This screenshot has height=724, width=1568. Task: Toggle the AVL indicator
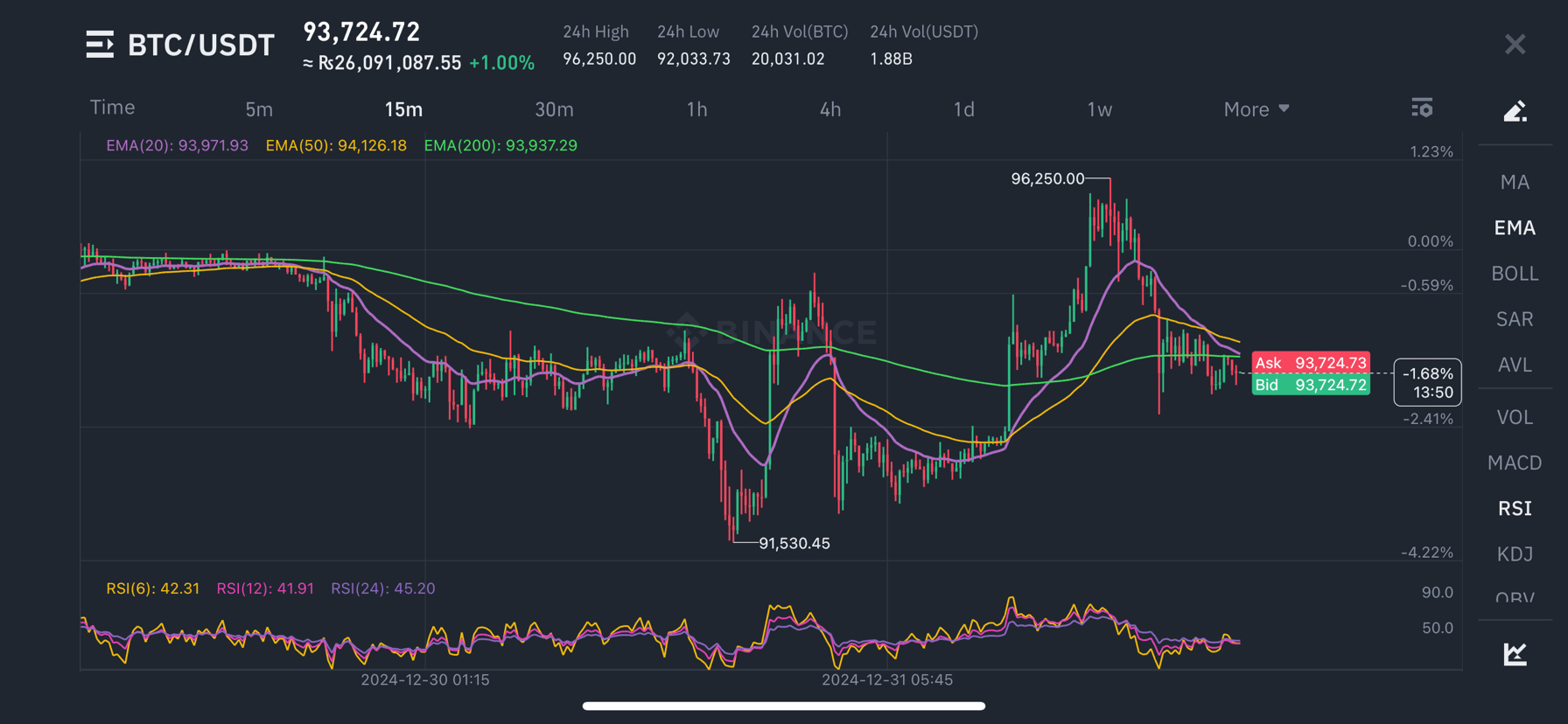(1515, 364)
